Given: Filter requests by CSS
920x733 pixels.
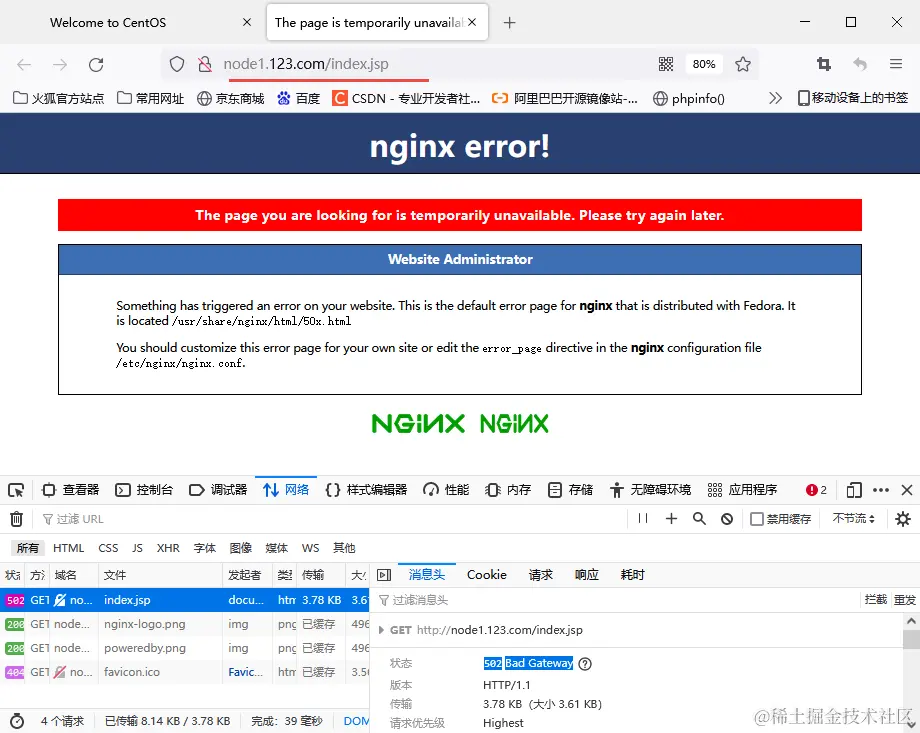Looking at the screenshot, I should [108, 548].
